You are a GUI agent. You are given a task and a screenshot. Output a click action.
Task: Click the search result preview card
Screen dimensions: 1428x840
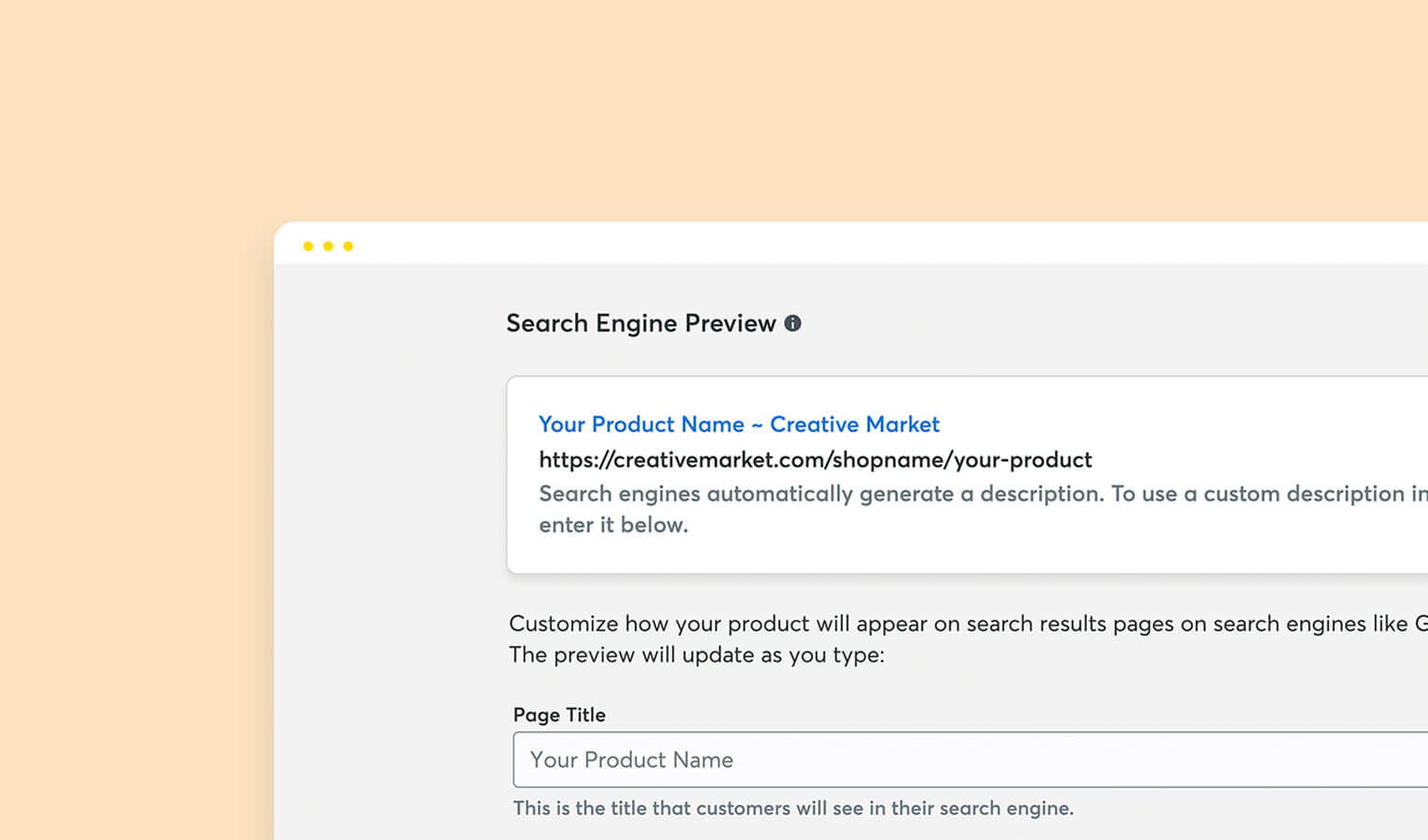tap(967, 475)
